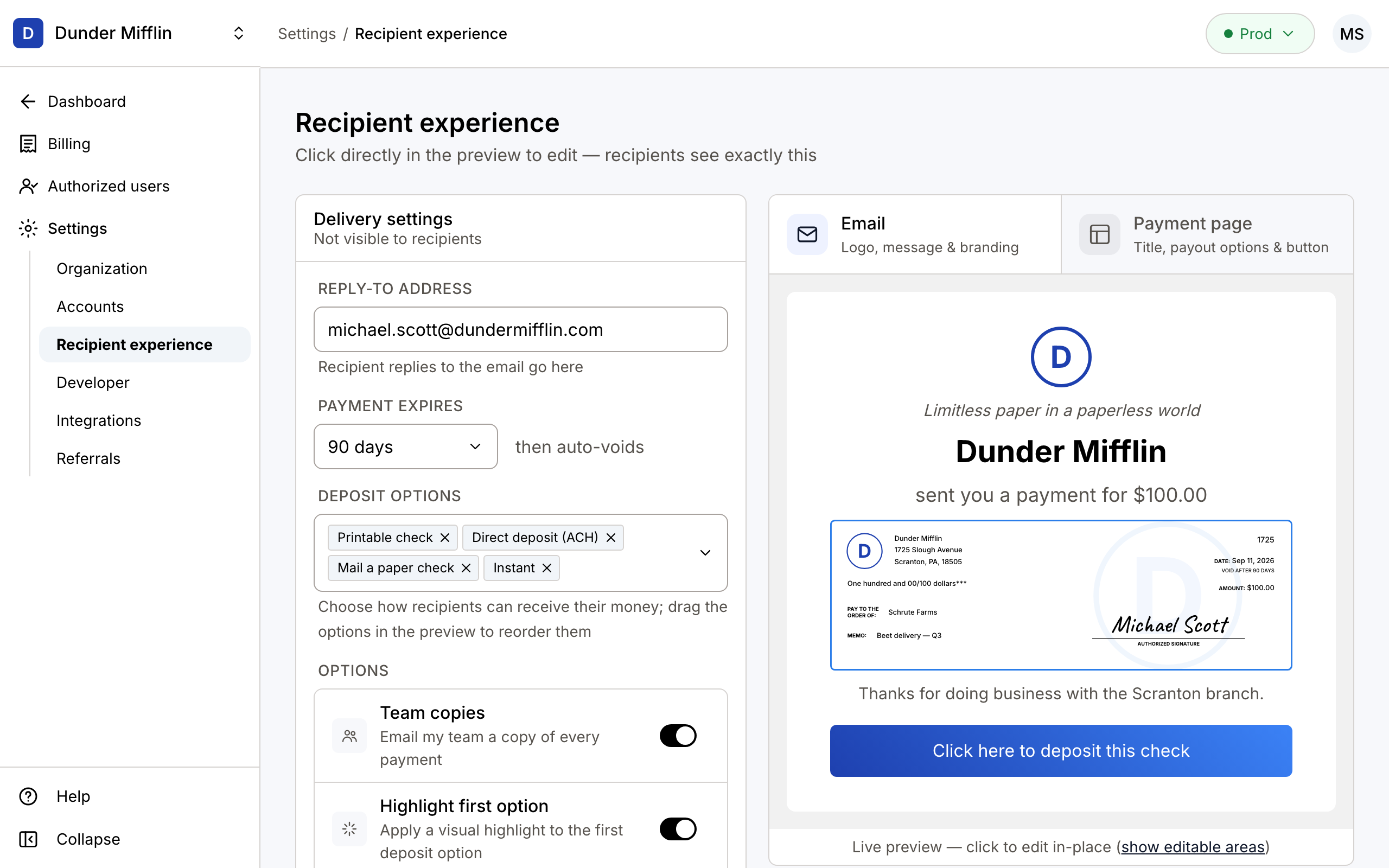Open the 90 days payment expires dropdown
Image resolution: width=1389 pixels, height=868 pixels.
(406, 446)
